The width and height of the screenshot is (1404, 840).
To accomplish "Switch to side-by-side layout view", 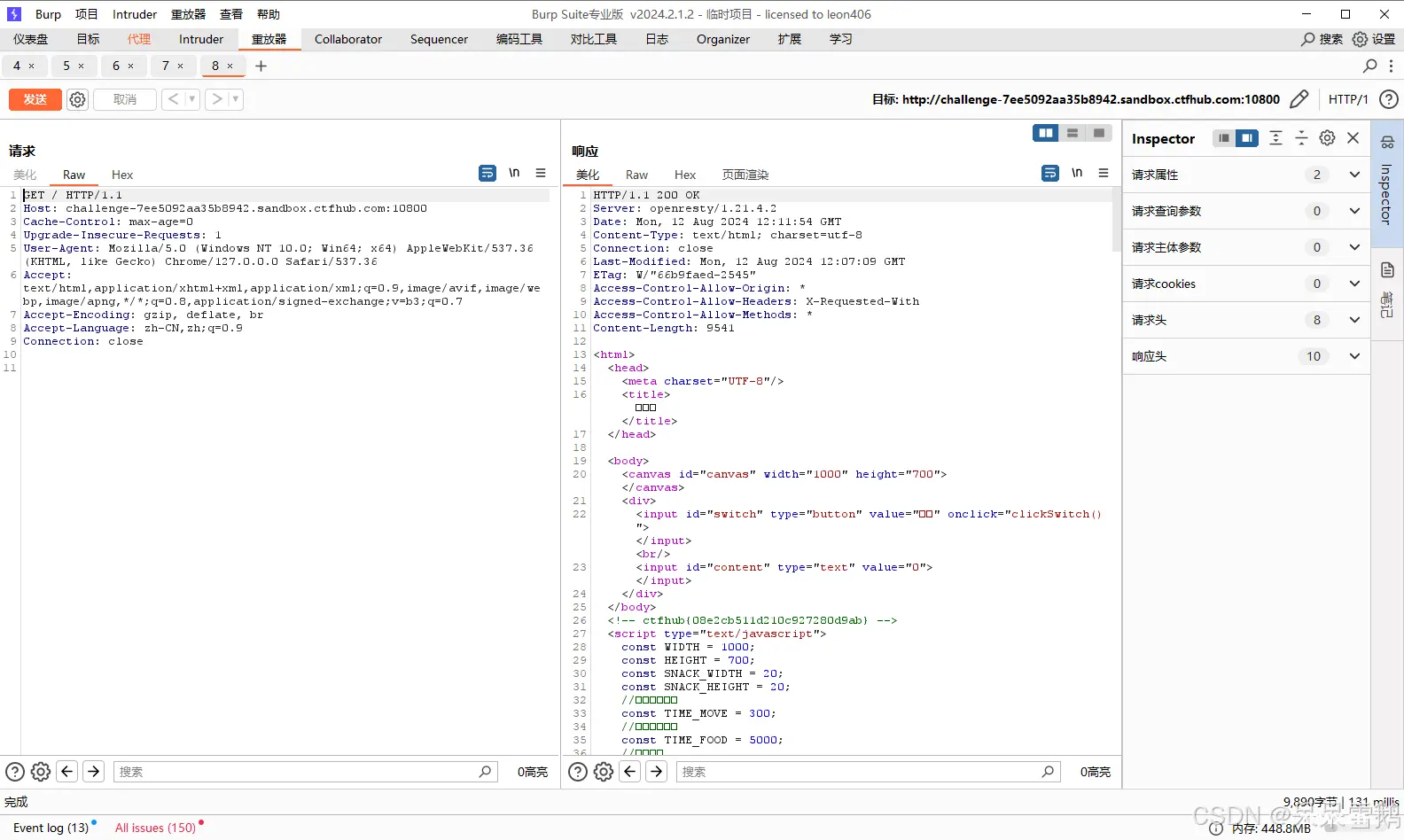I will click(1046, 133).
